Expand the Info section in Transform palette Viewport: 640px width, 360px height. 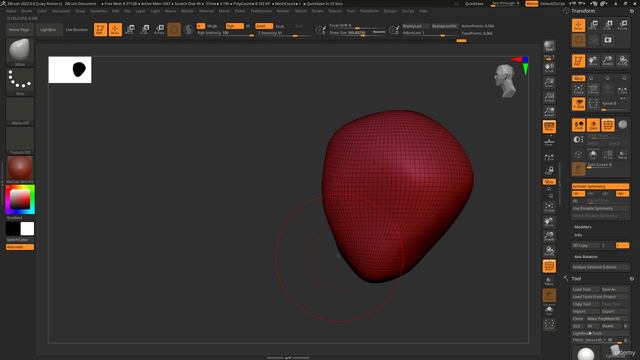[578, 235]
